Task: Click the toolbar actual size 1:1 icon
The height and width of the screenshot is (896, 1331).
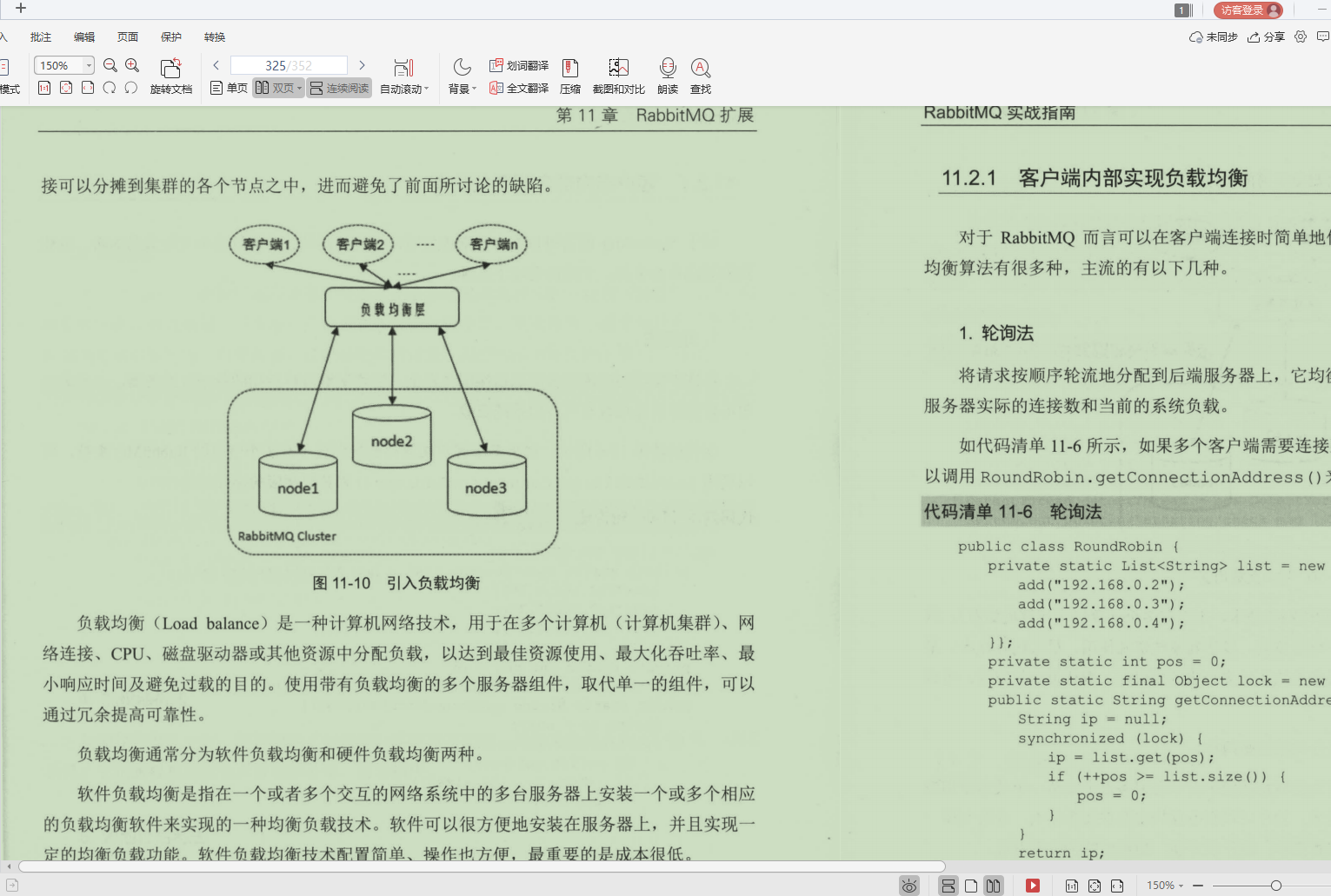Action: point(44,88)
